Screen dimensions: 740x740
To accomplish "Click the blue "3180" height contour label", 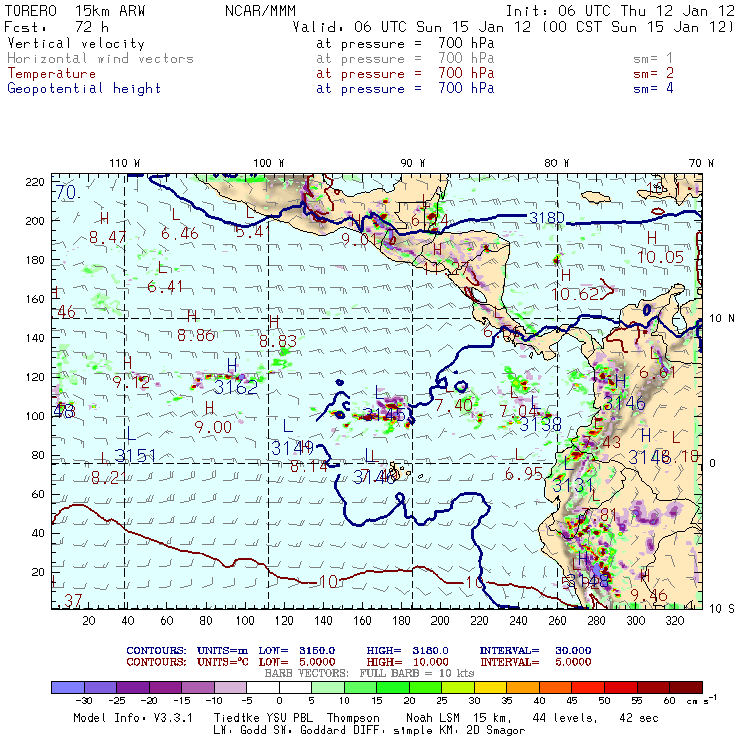I will [x=547, y=218].
